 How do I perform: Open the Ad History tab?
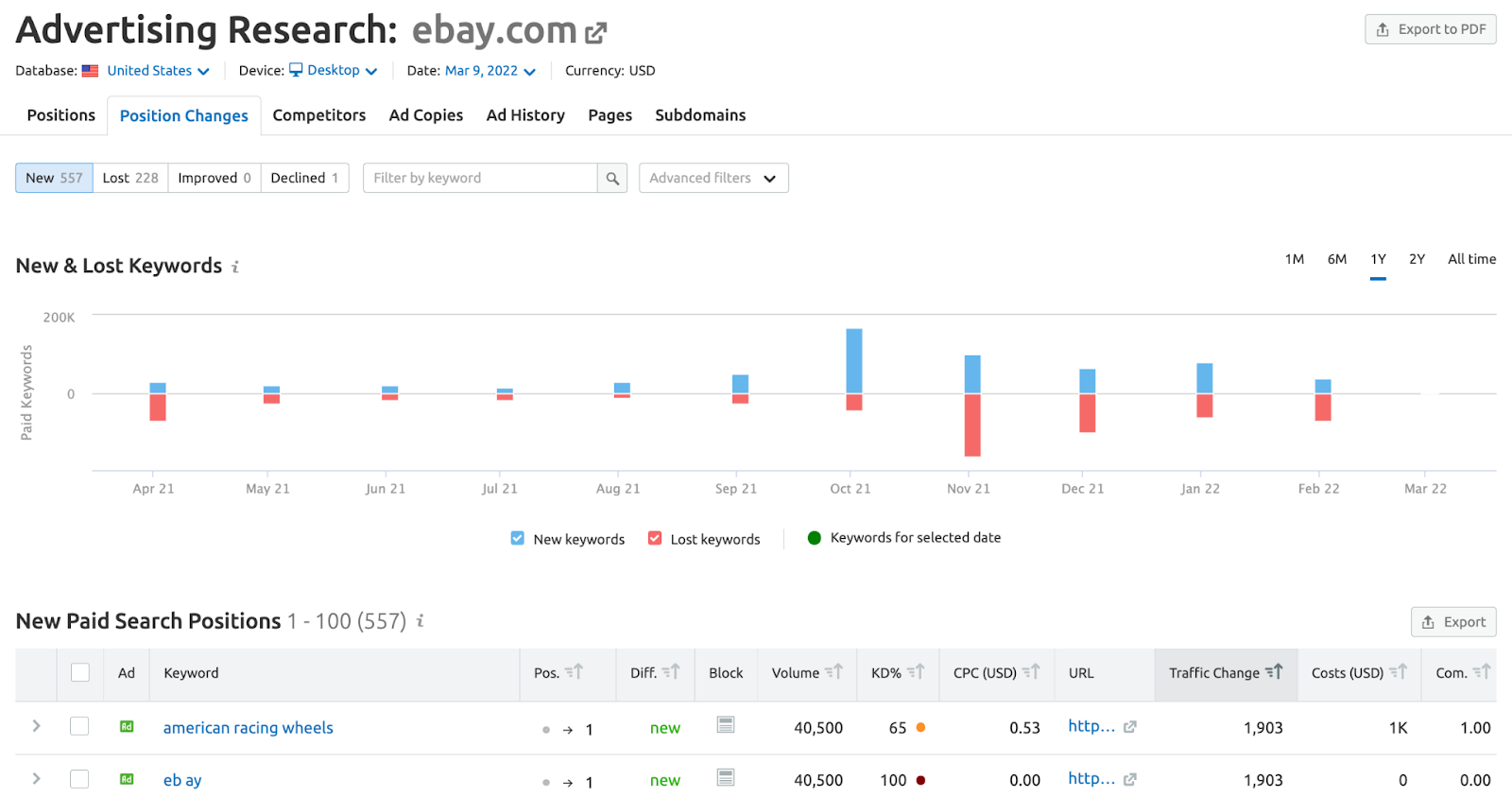pyautogui.click(x=525, y=115)
